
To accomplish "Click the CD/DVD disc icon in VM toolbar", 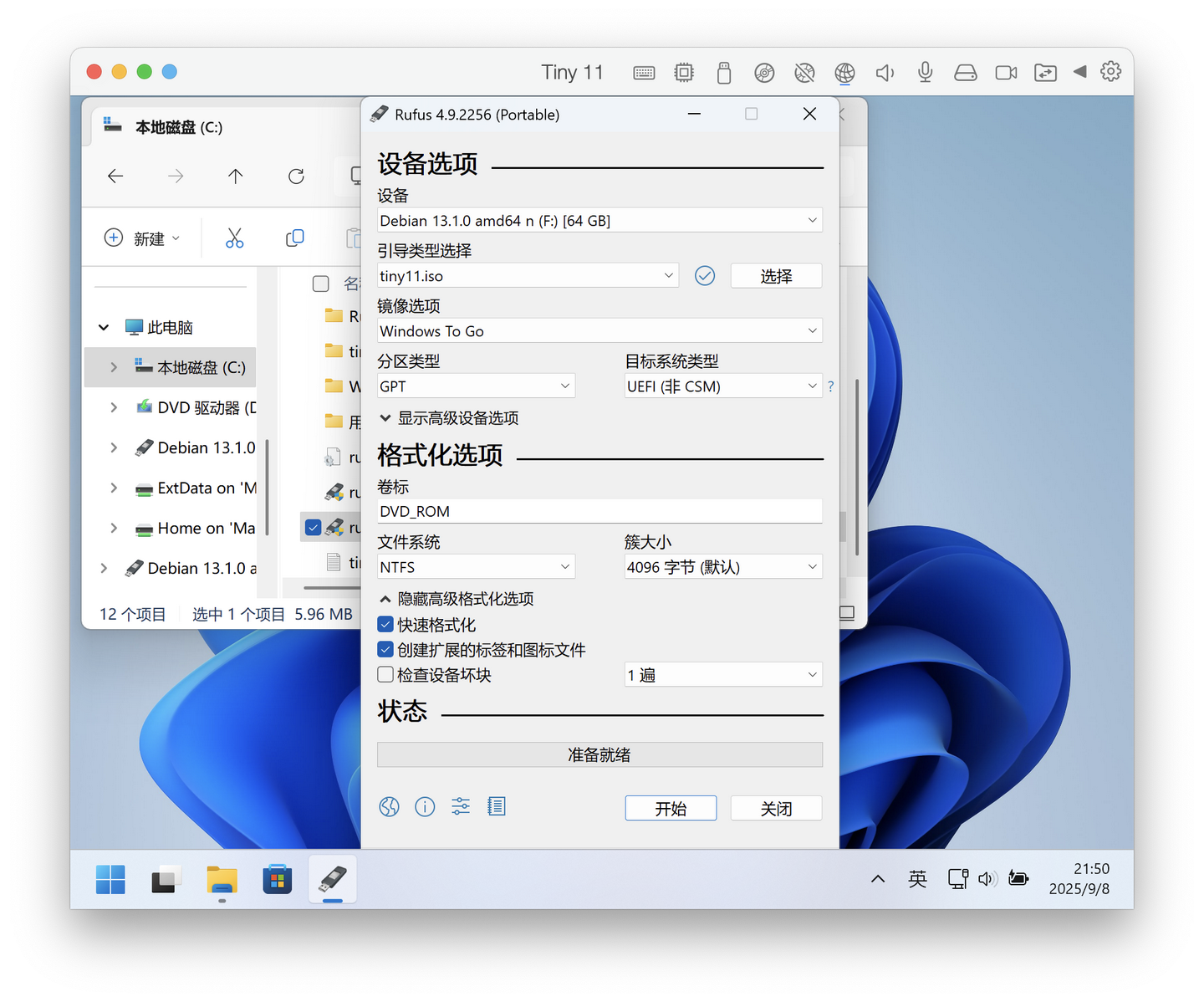I will (764, 73).
